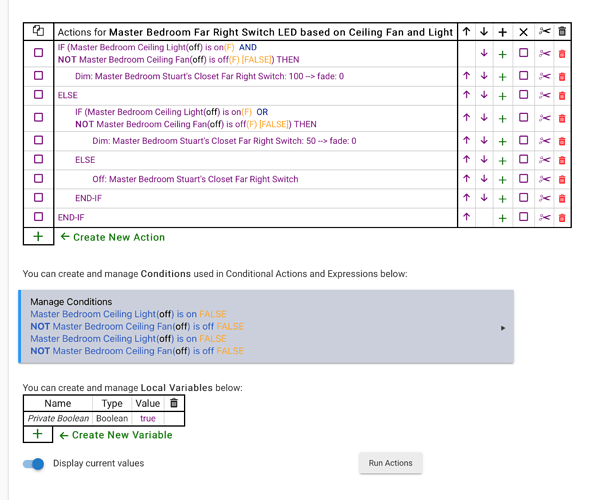Insert action before first IF AND row

[503, 54]
